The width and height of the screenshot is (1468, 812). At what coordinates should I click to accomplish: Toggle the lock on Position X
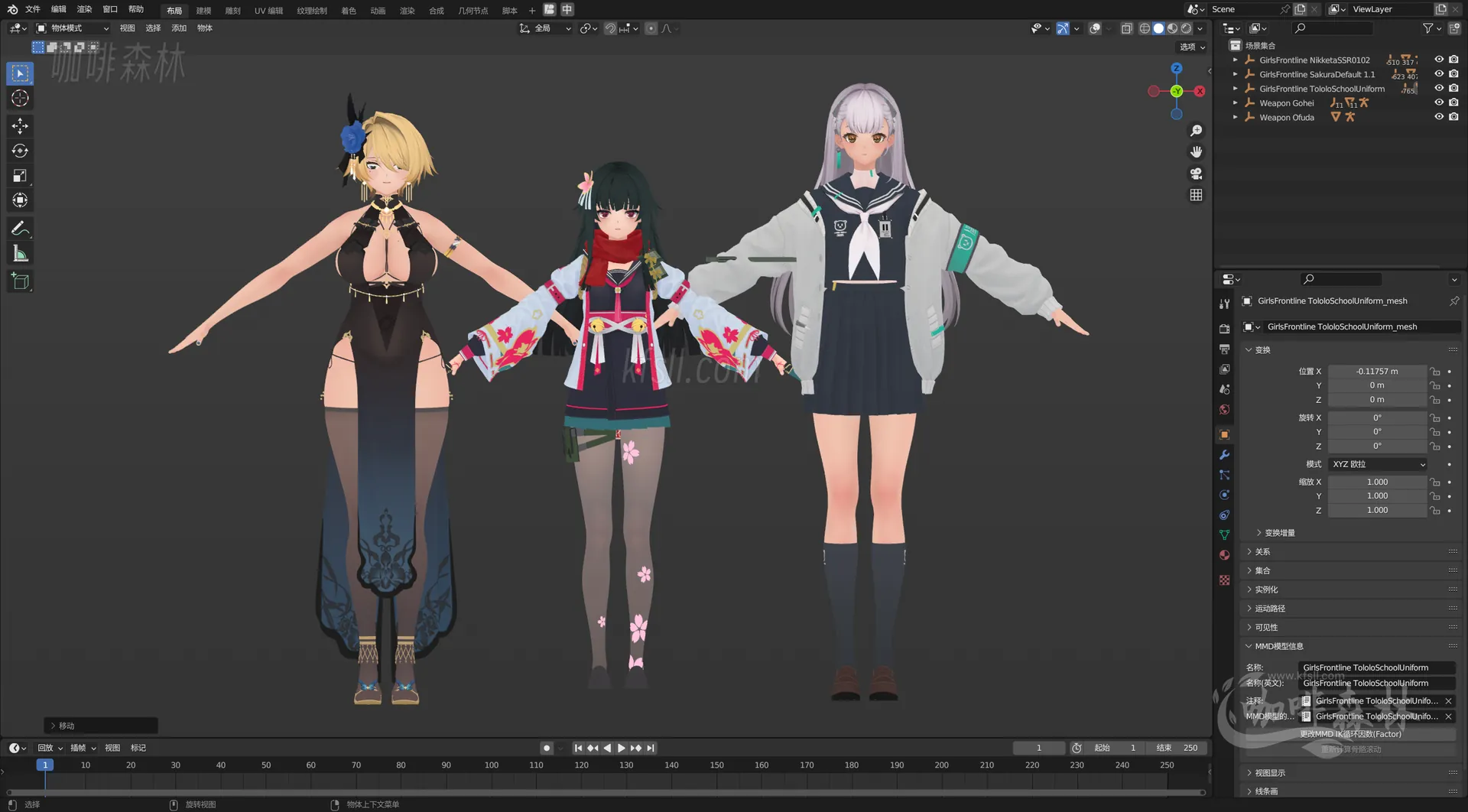tap(1434, 372)
